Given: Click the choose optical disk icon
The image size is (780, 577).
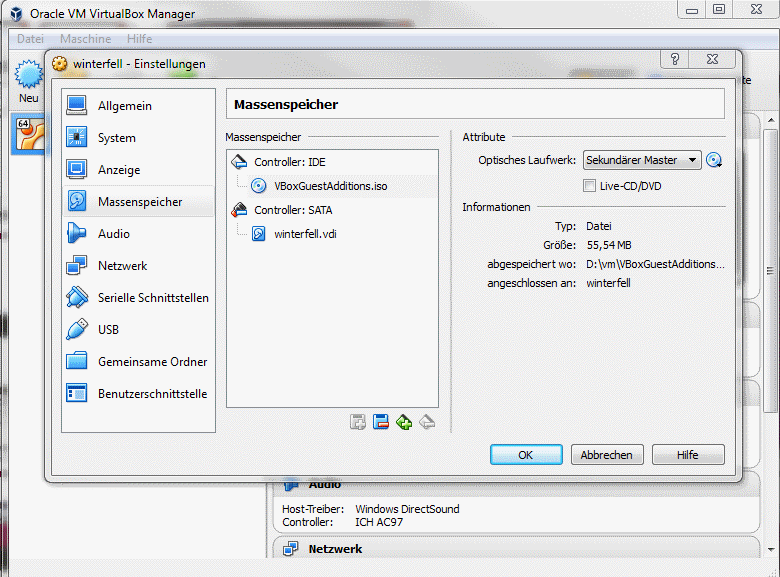Looking at the screenshot, I should (714, 160).
